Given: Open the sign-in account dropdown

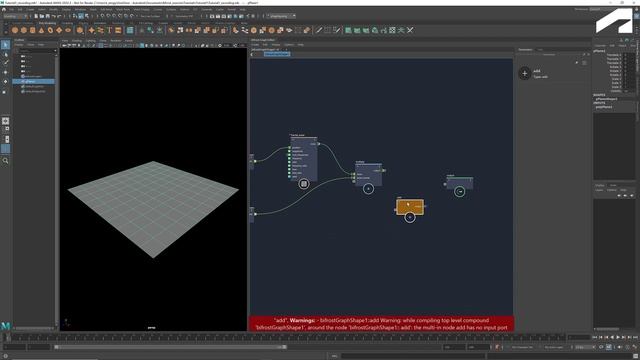Looking at the screenshot, I should click(282, 16).
